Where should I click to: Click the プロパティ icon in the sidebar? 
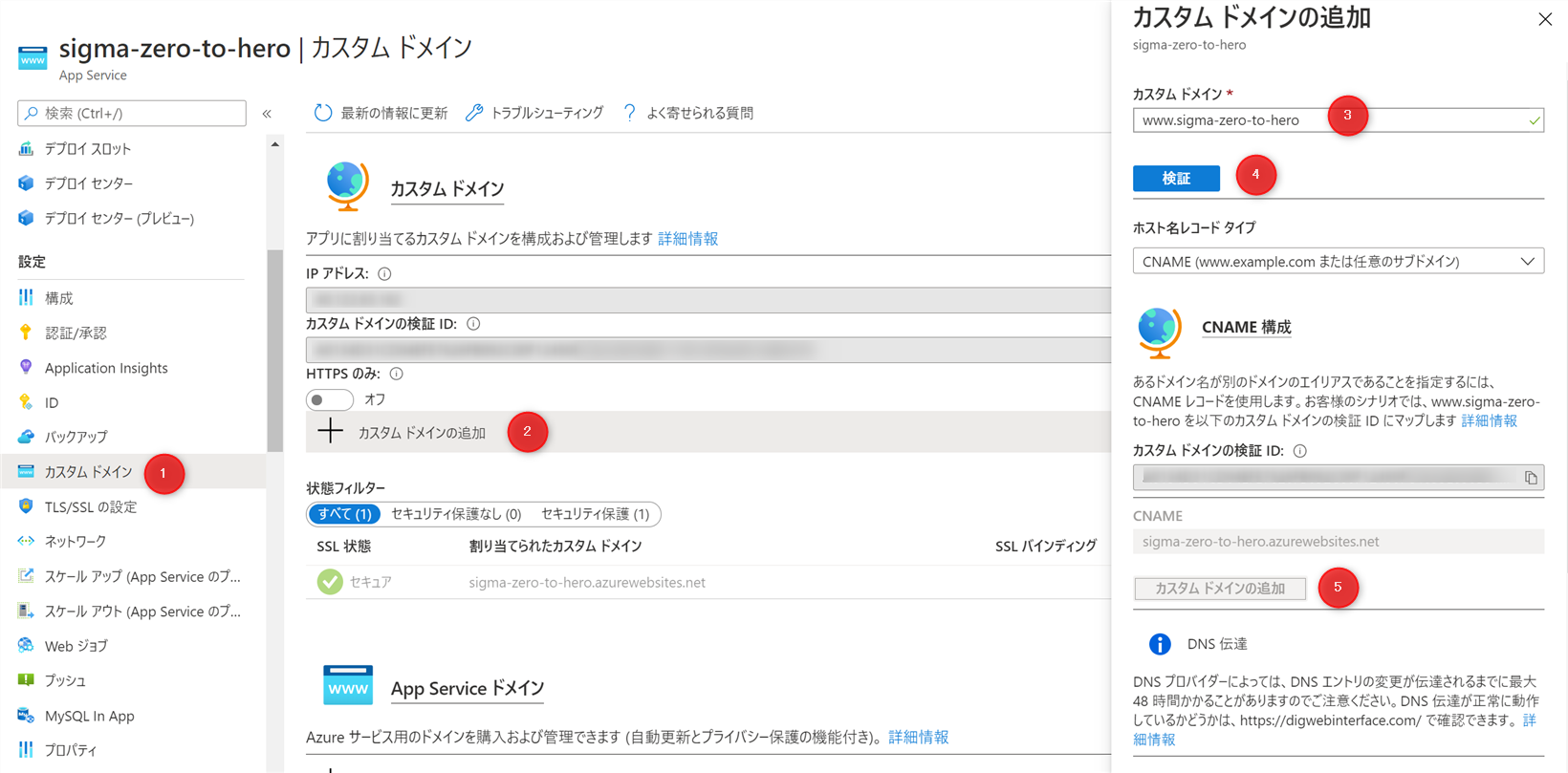[26, 750]
